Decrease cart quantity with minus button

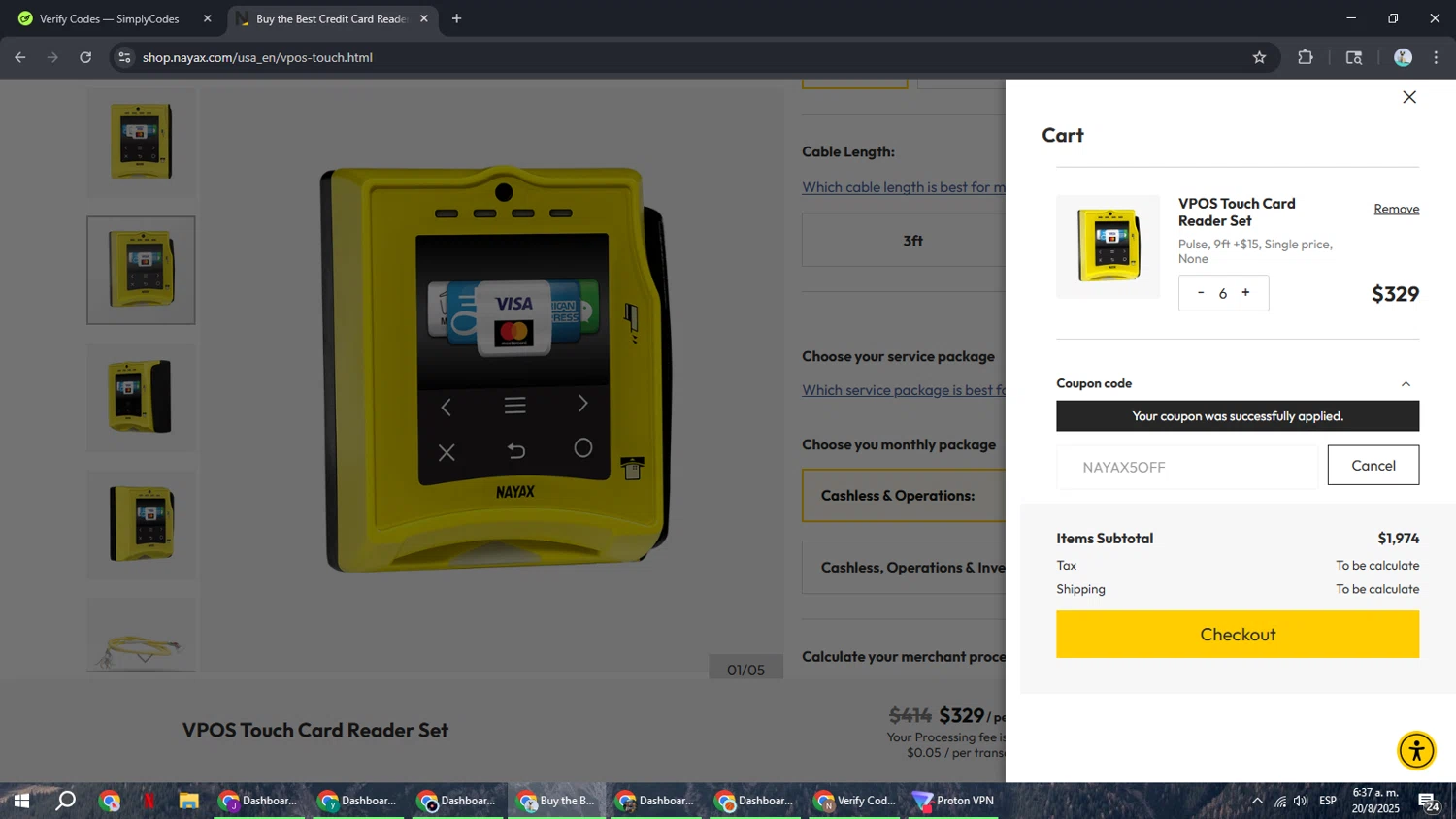coord(1201,292)
